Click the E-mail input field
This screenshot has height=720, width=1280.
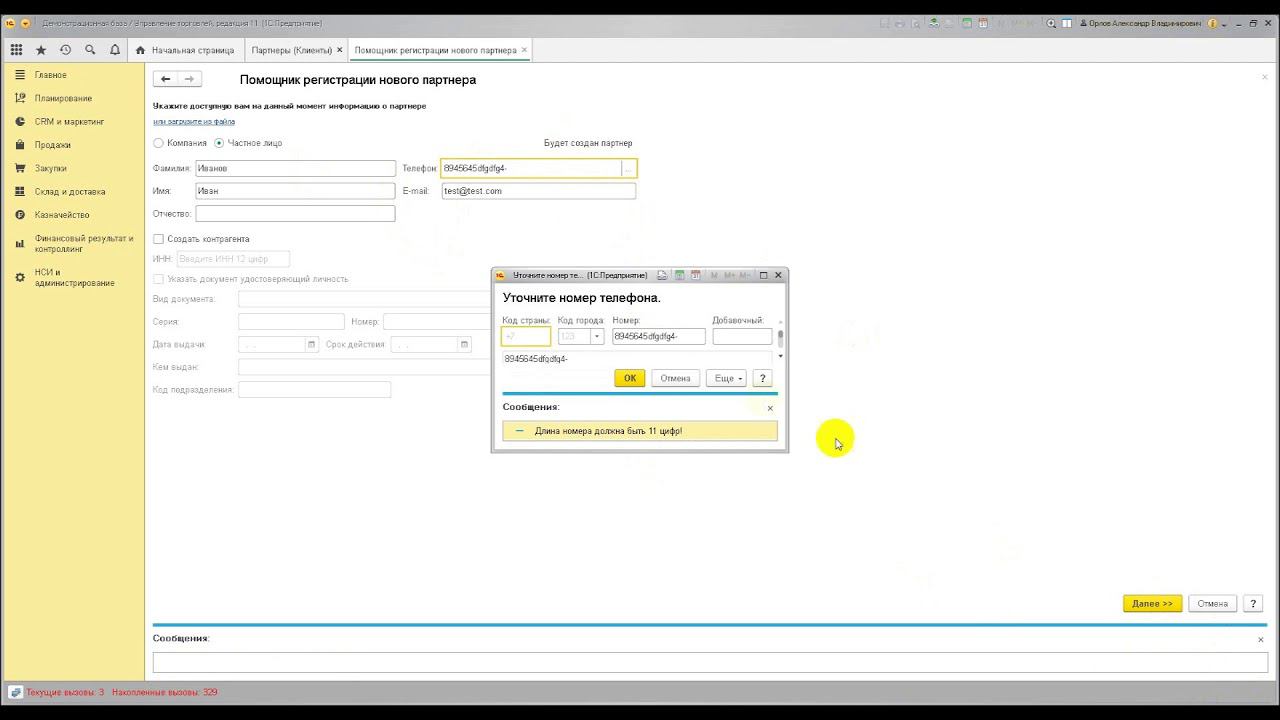(539, 191)
